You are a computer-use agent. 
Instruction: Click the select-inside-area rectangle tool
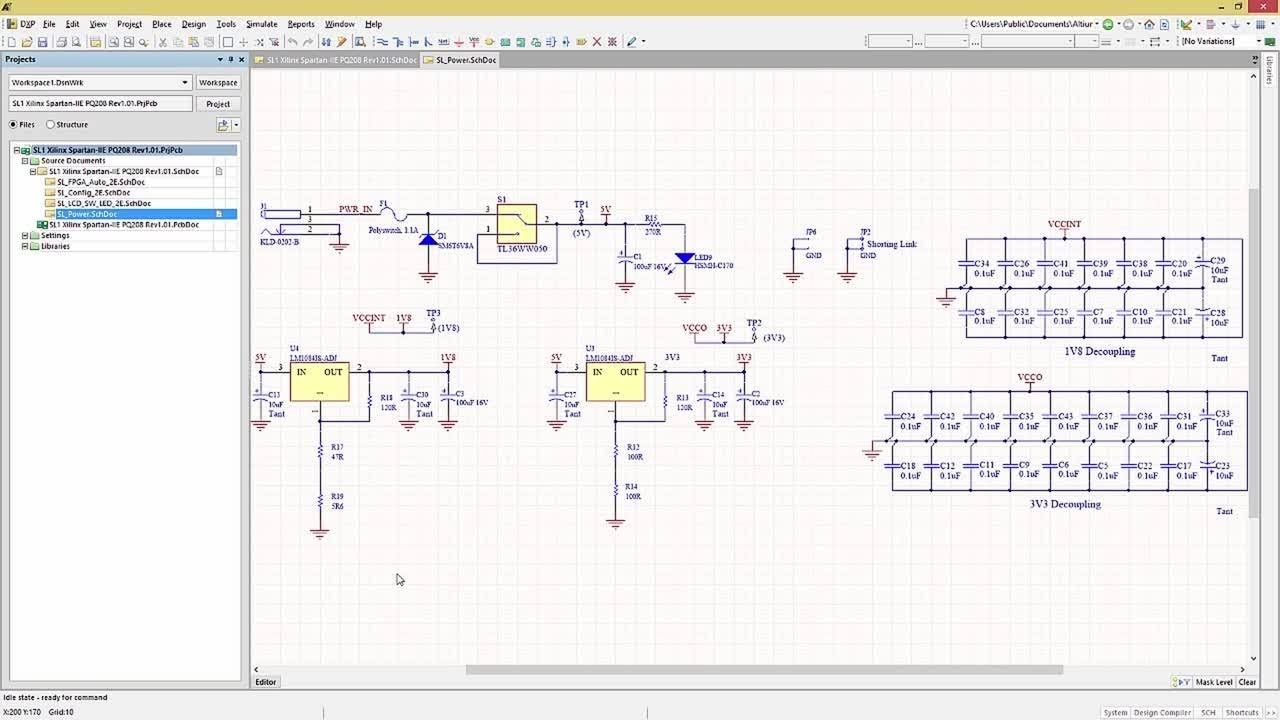pos(227,42)
